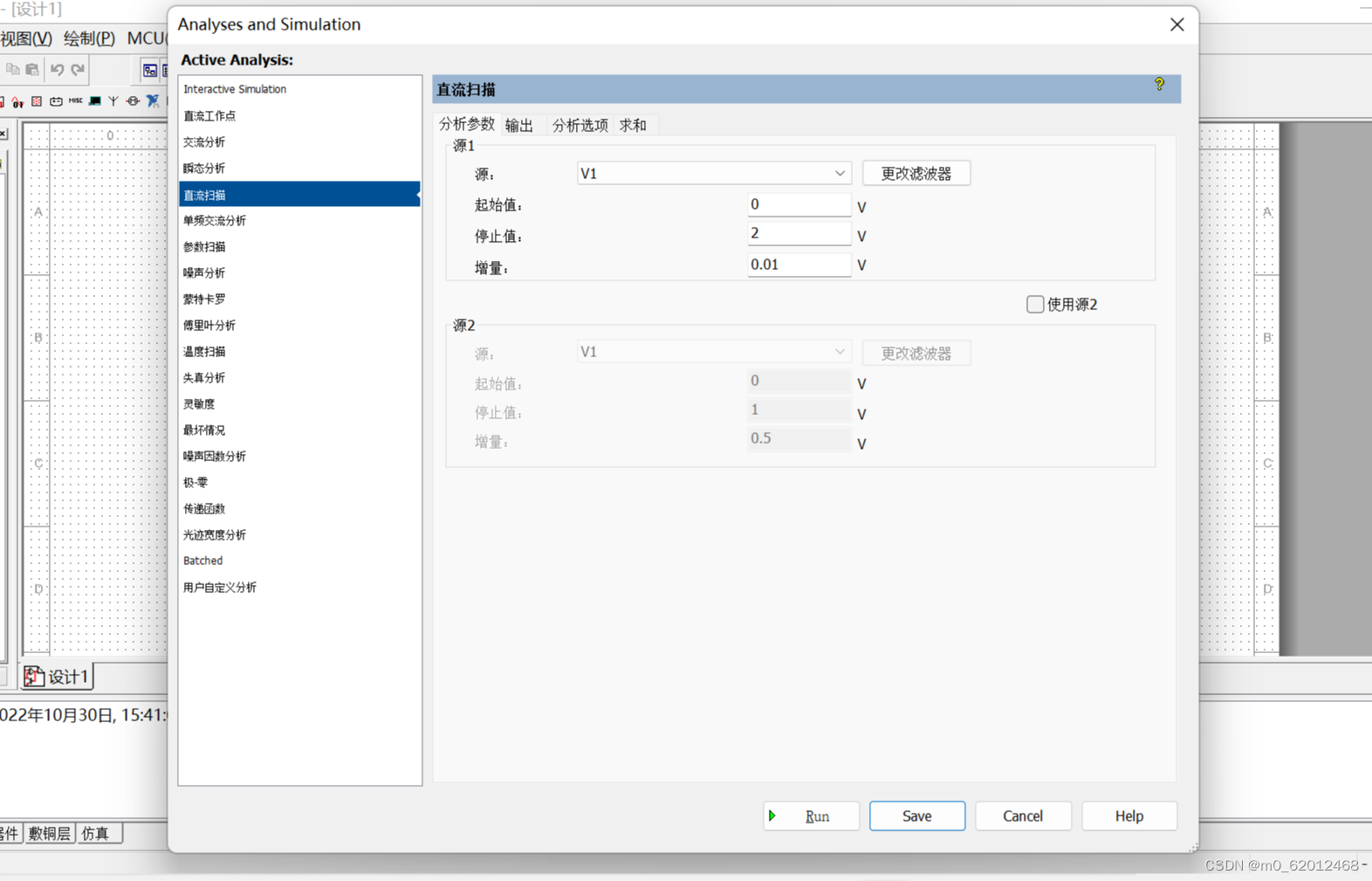Click the 增量 field showing 0.01
The width and height of the screenshot is (1372, 881).
(799, 265)
